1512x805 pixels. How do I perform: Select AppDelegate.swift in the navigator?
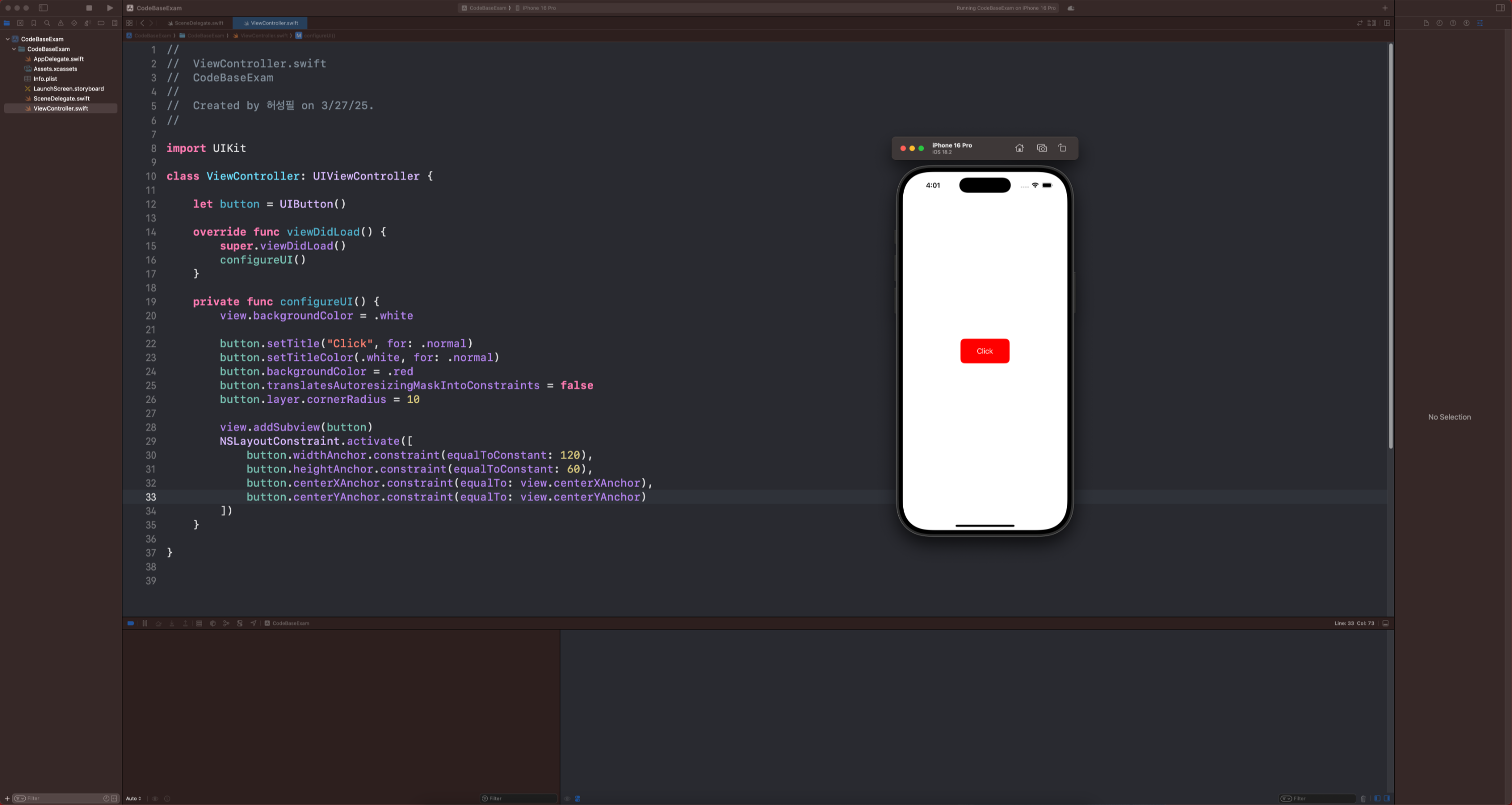pos(58,59)
